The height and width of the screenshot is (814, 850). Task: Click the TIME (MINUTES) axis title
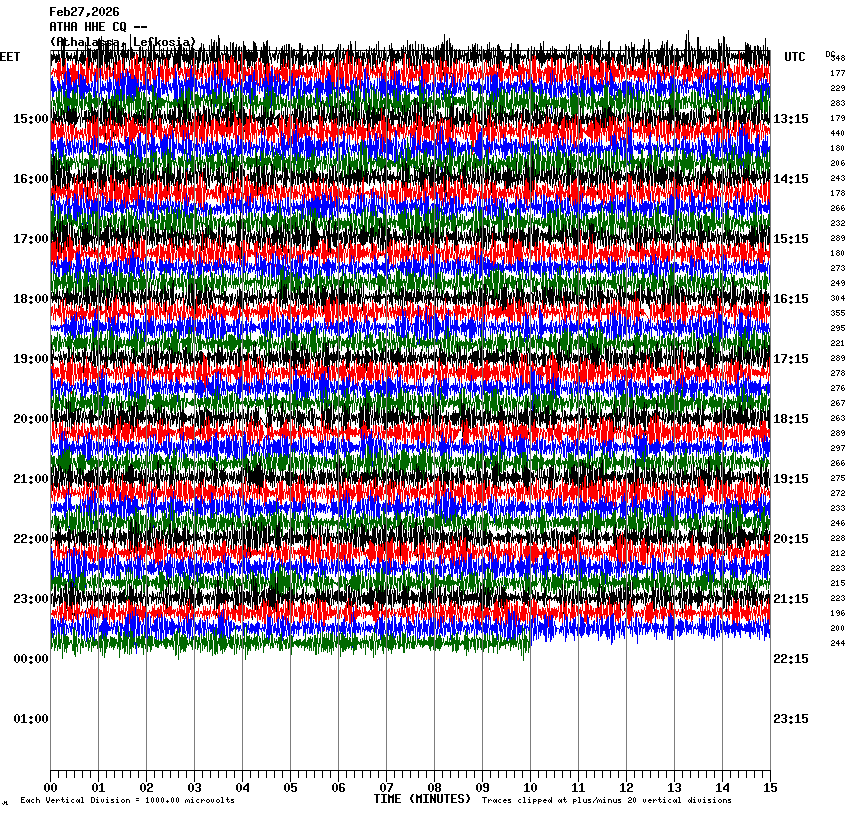pos(422,799)
